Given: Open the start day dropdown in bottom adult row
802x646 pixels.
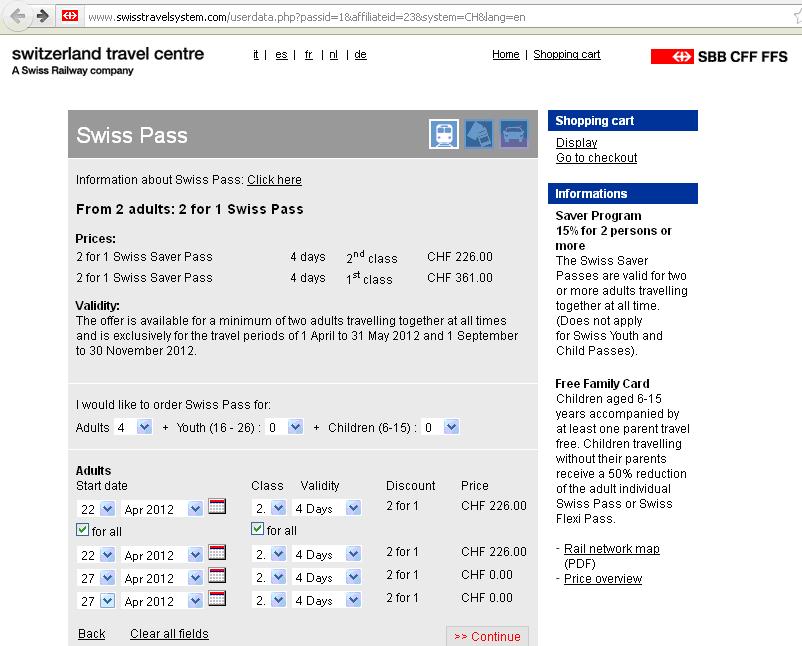Looking at the screenshot, I should pos(96,601).
